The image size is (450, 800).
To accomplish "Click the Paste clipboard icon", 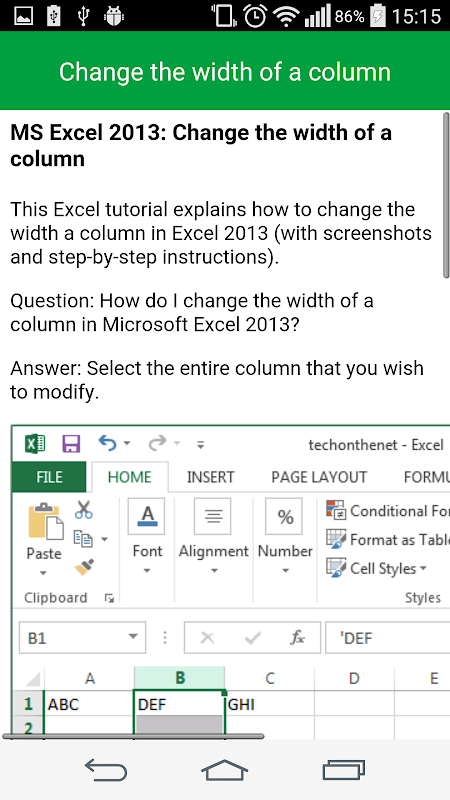I will point(45,521).
